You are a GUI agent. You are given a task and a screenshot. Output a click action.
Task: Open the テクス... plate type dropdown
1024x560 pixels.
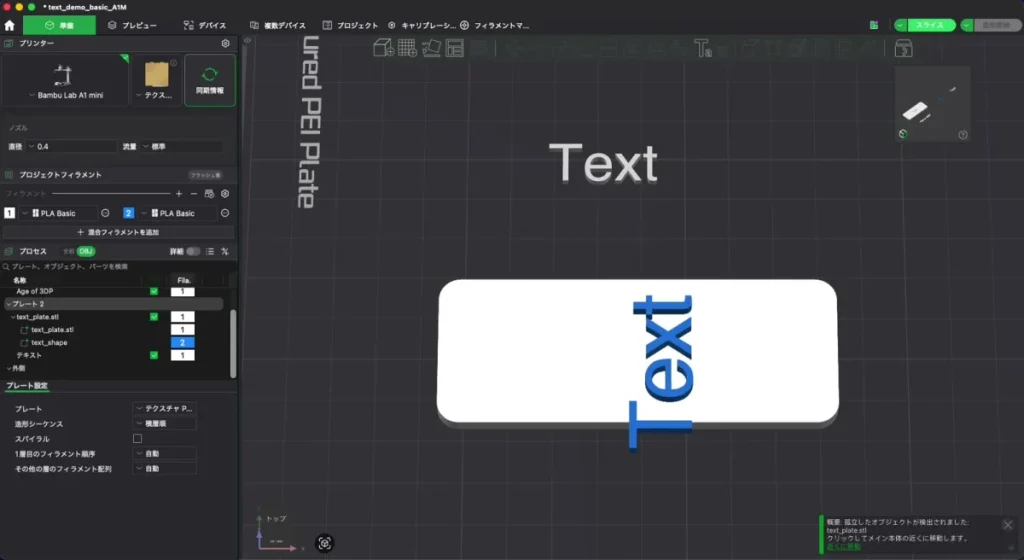(155, 95)
